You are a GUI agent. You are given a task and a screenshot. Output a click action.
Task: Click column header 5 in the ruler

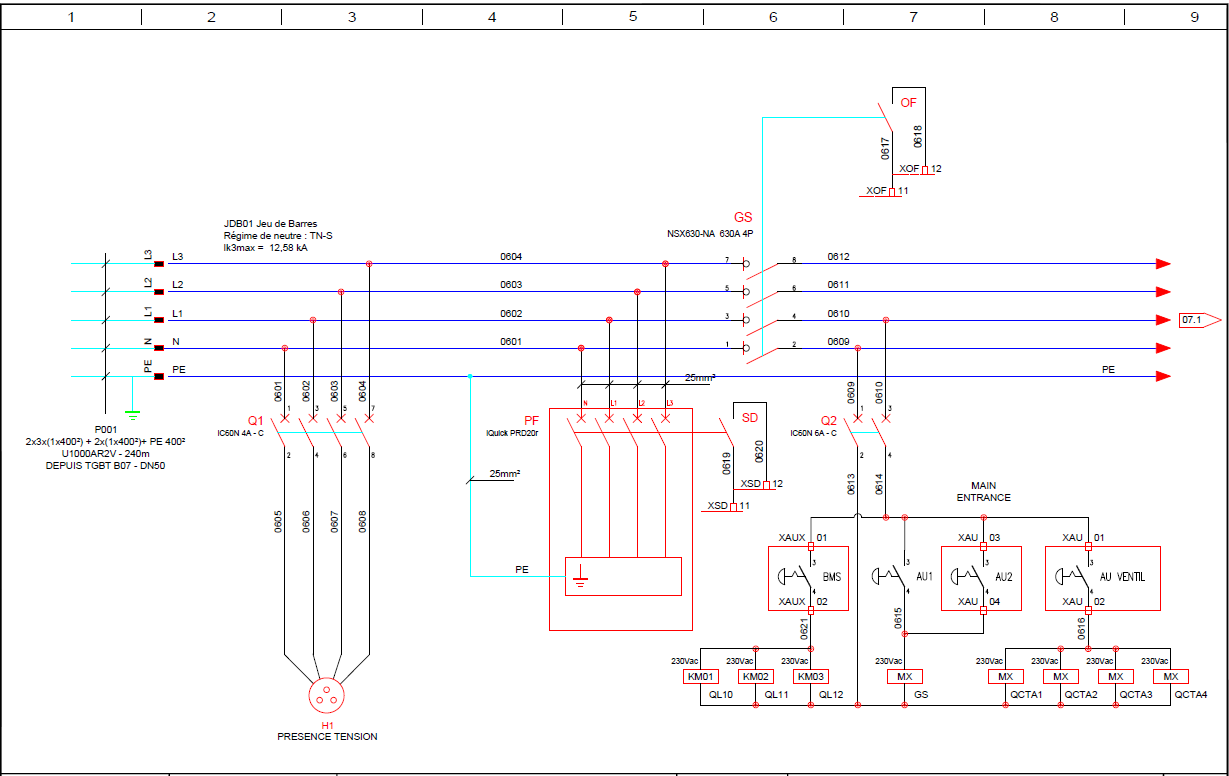click(632, 17)
